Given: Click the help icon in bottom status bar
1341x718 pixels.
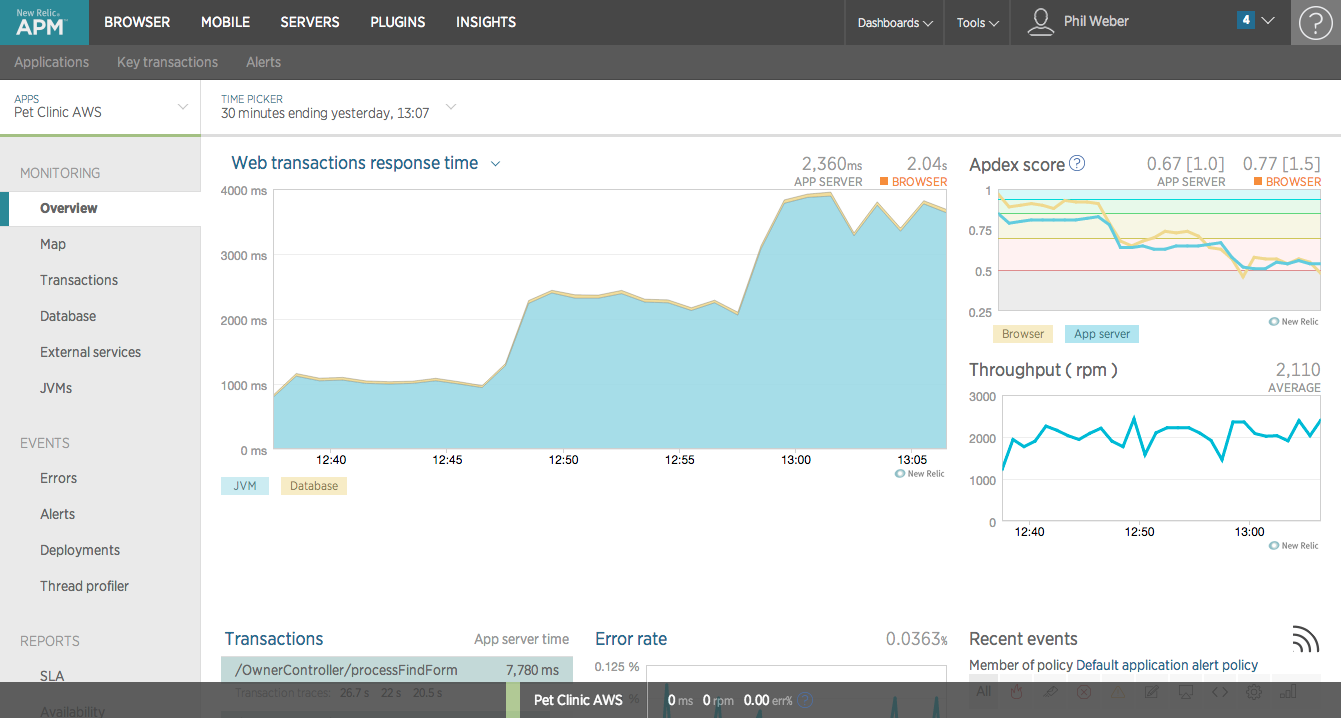Looking at the screenshot, I should click(806, 700).
